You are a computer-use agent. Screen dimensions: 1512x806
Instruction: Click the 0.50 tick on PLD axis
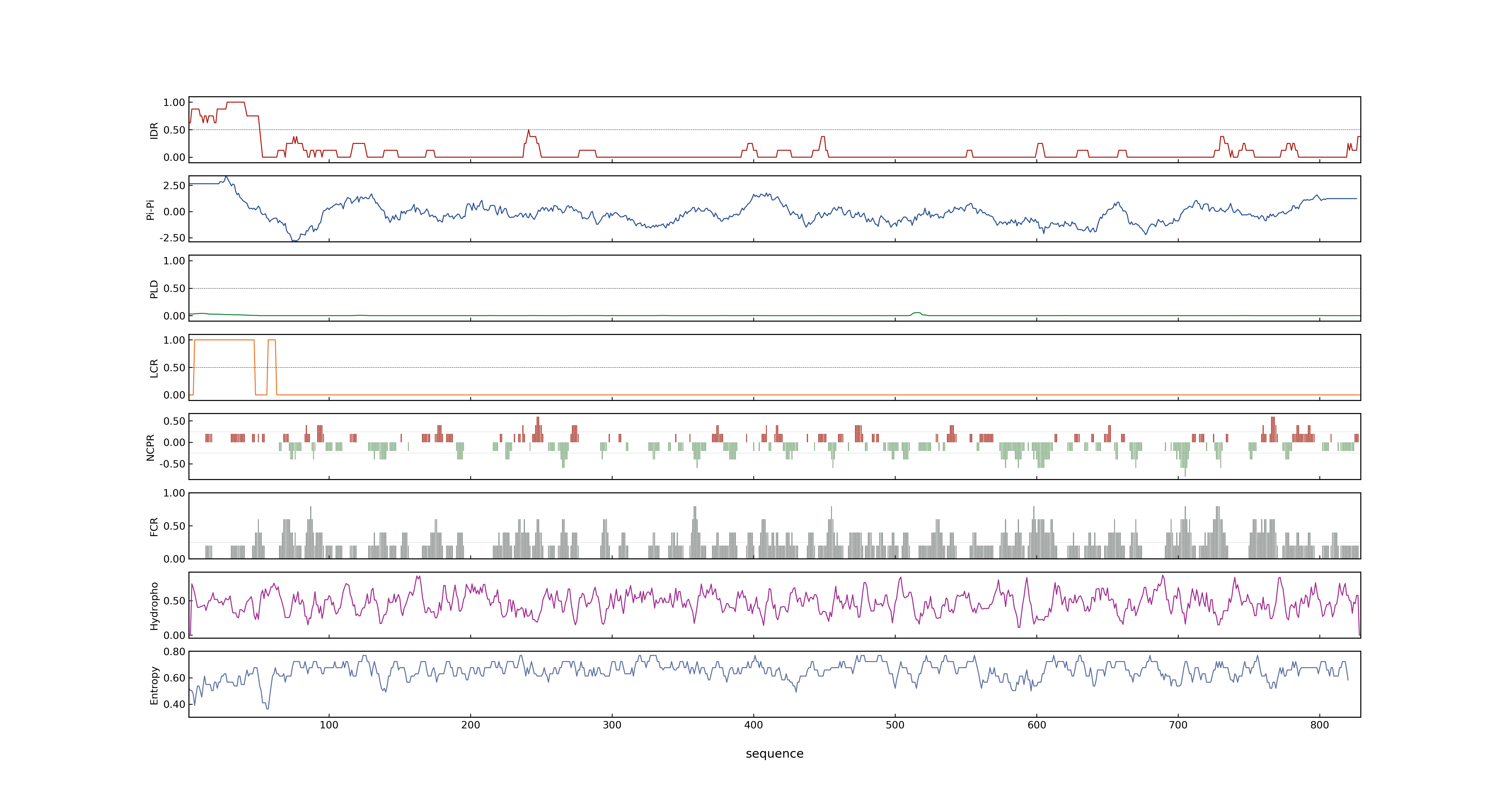[174, 288]
